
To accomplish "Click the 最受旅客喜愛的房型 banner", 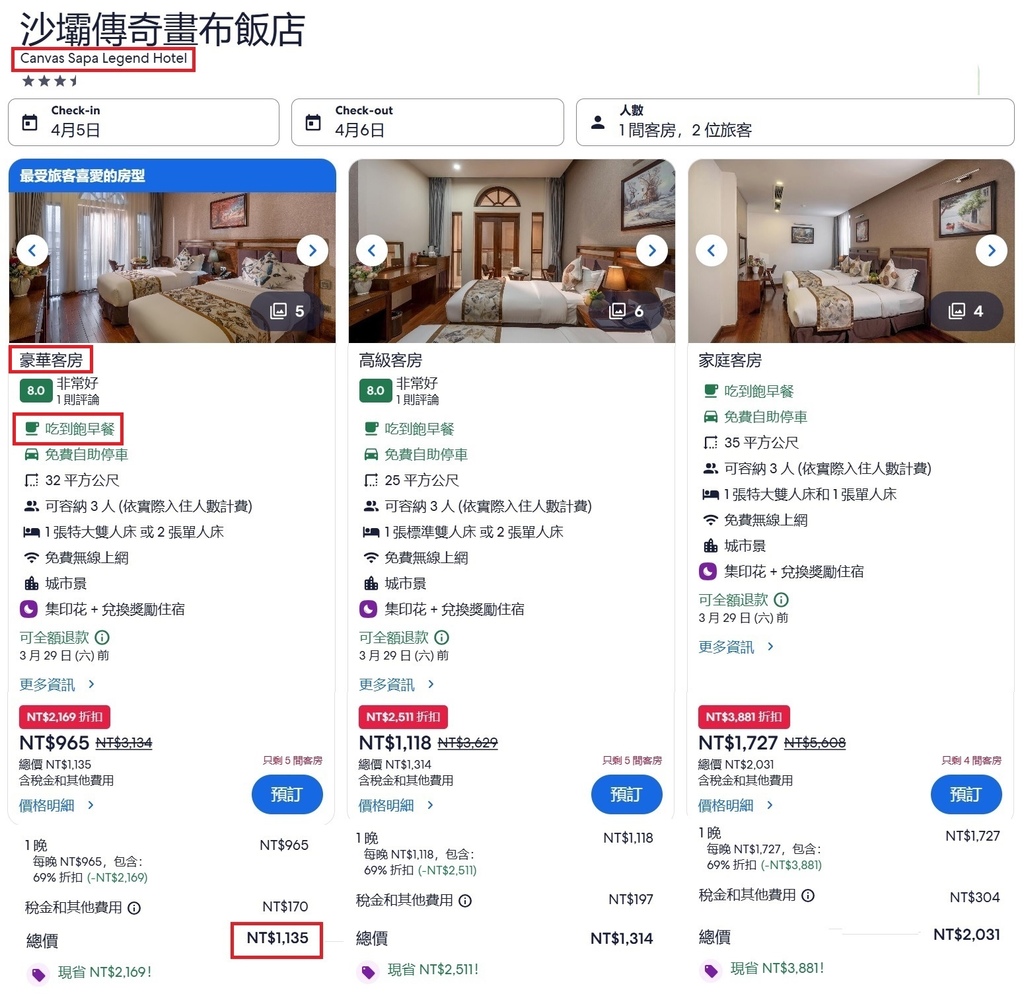I will pos(172,176).
